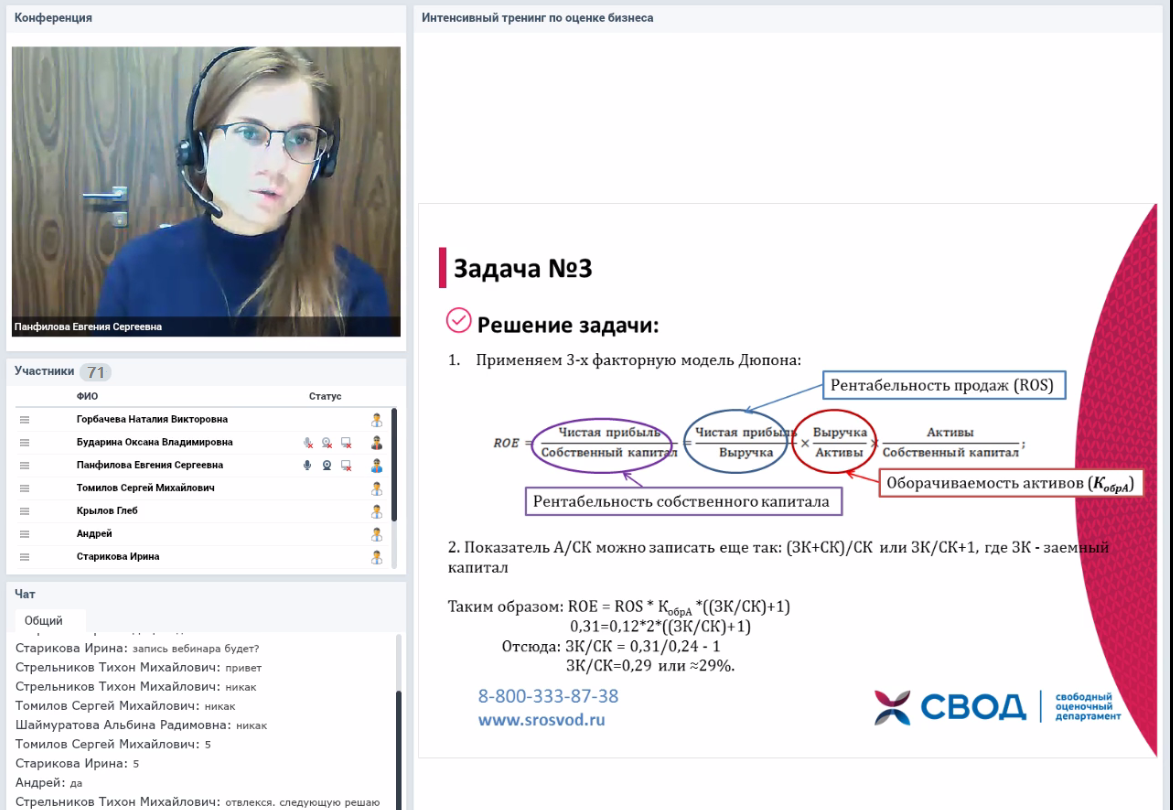Click chat message from Шаймуратова Альбина Радимовна
1173x810 pixels.
coord(141,725)
